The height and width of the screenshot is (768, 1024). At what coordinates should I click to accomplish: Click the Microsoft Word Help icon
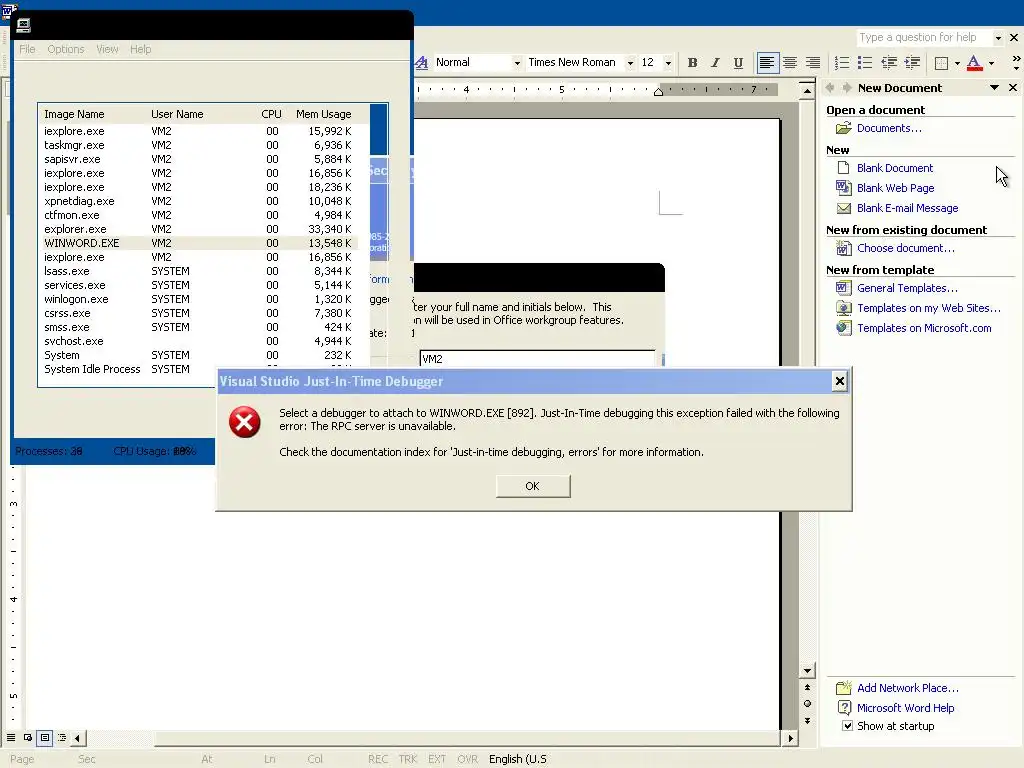tap(844, 708)
